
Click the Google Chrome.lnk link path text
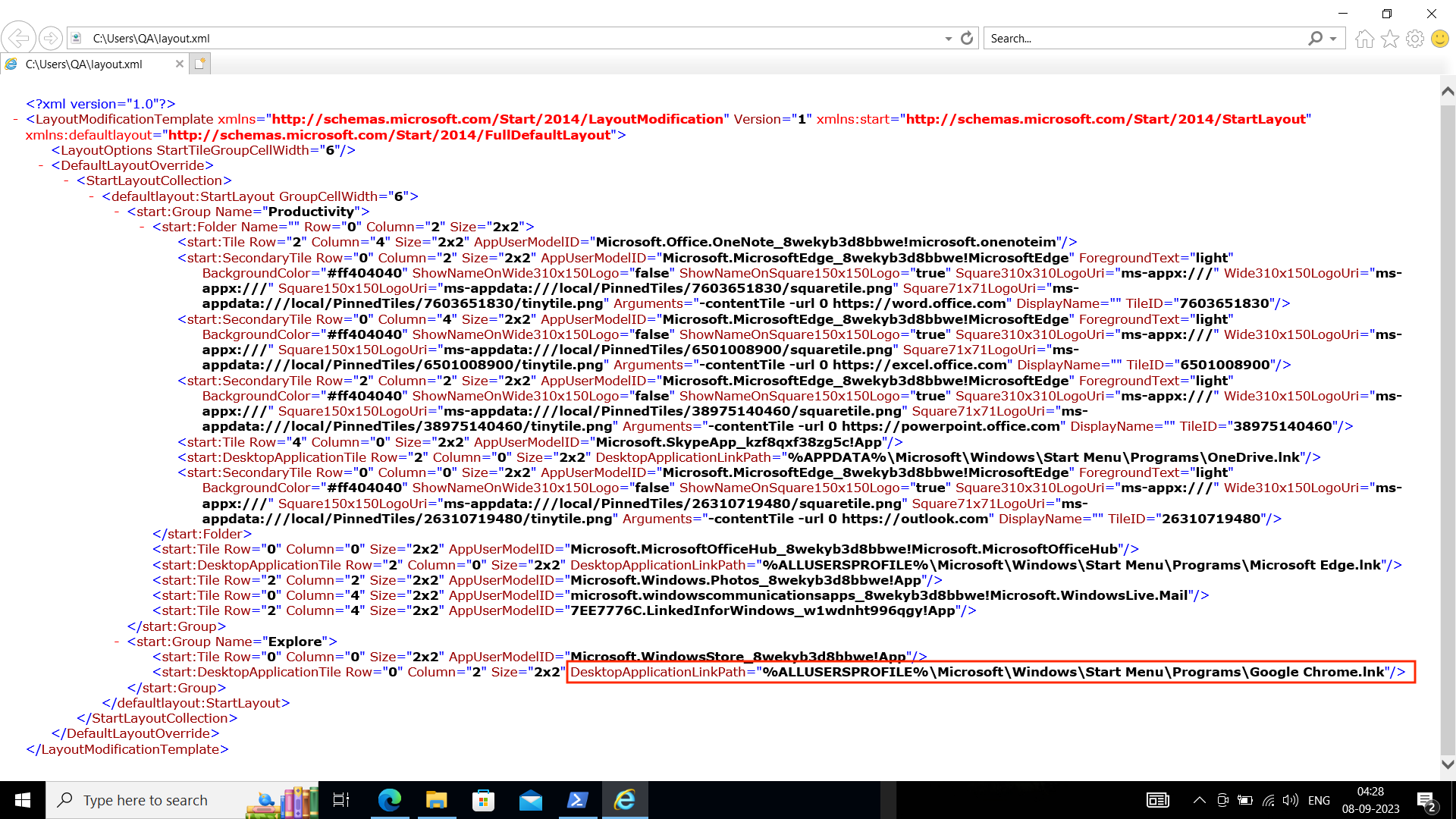(1073, 672)
